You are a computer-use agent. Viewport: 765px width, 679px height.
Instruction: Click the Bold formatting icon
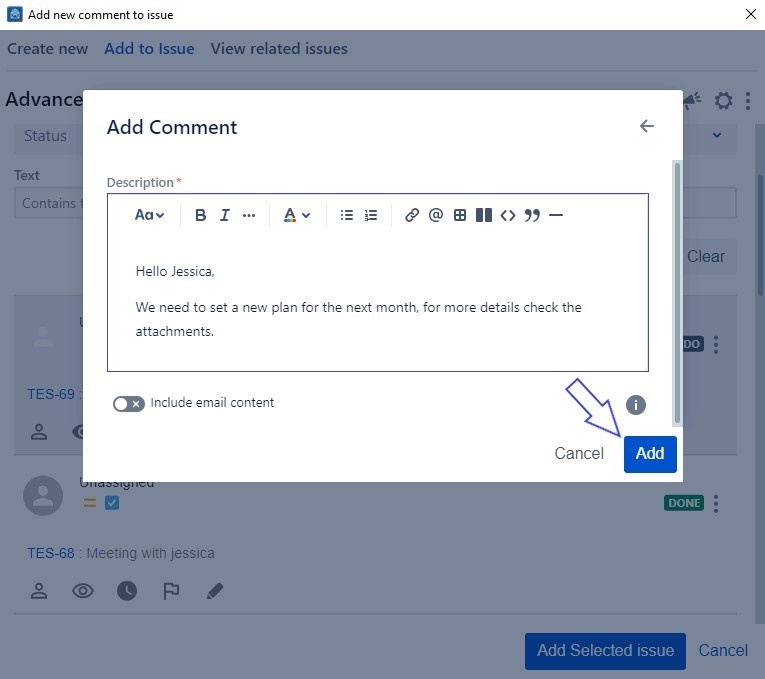point(200,215)
